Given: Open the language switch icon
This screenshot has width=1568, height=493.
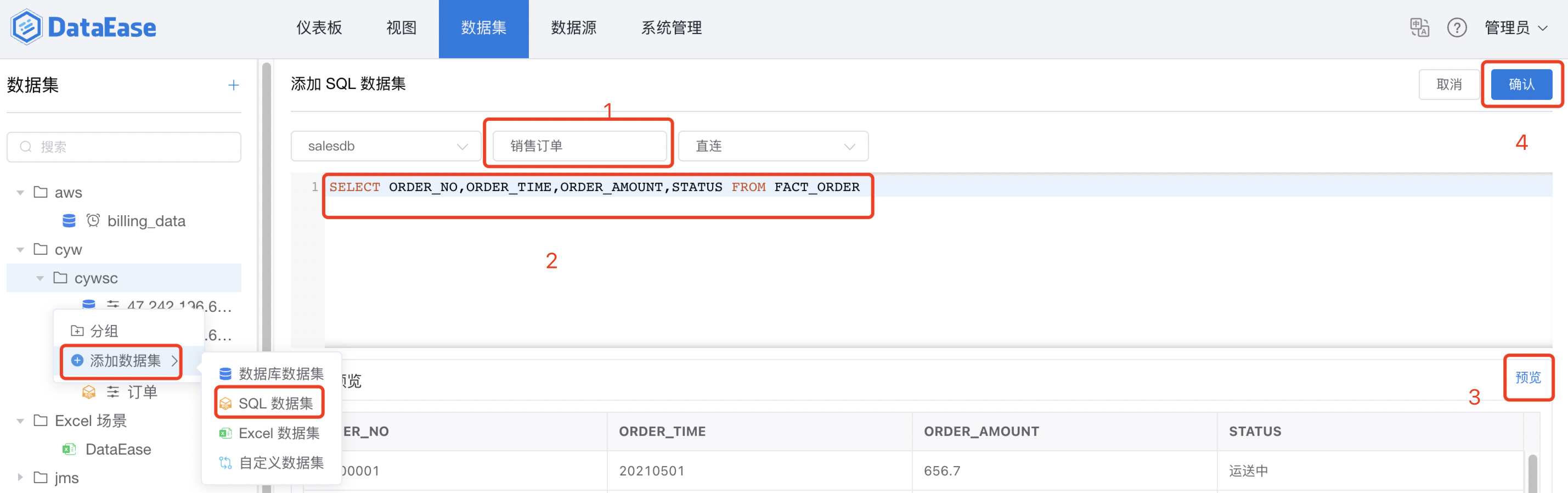Looking at the screenshot, I should point(1419,27).
